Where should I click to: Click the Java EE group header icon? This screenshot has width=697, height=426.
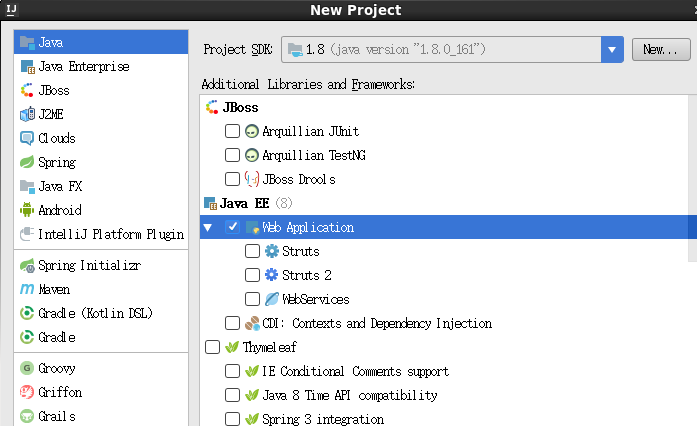[x=210, y=204]
